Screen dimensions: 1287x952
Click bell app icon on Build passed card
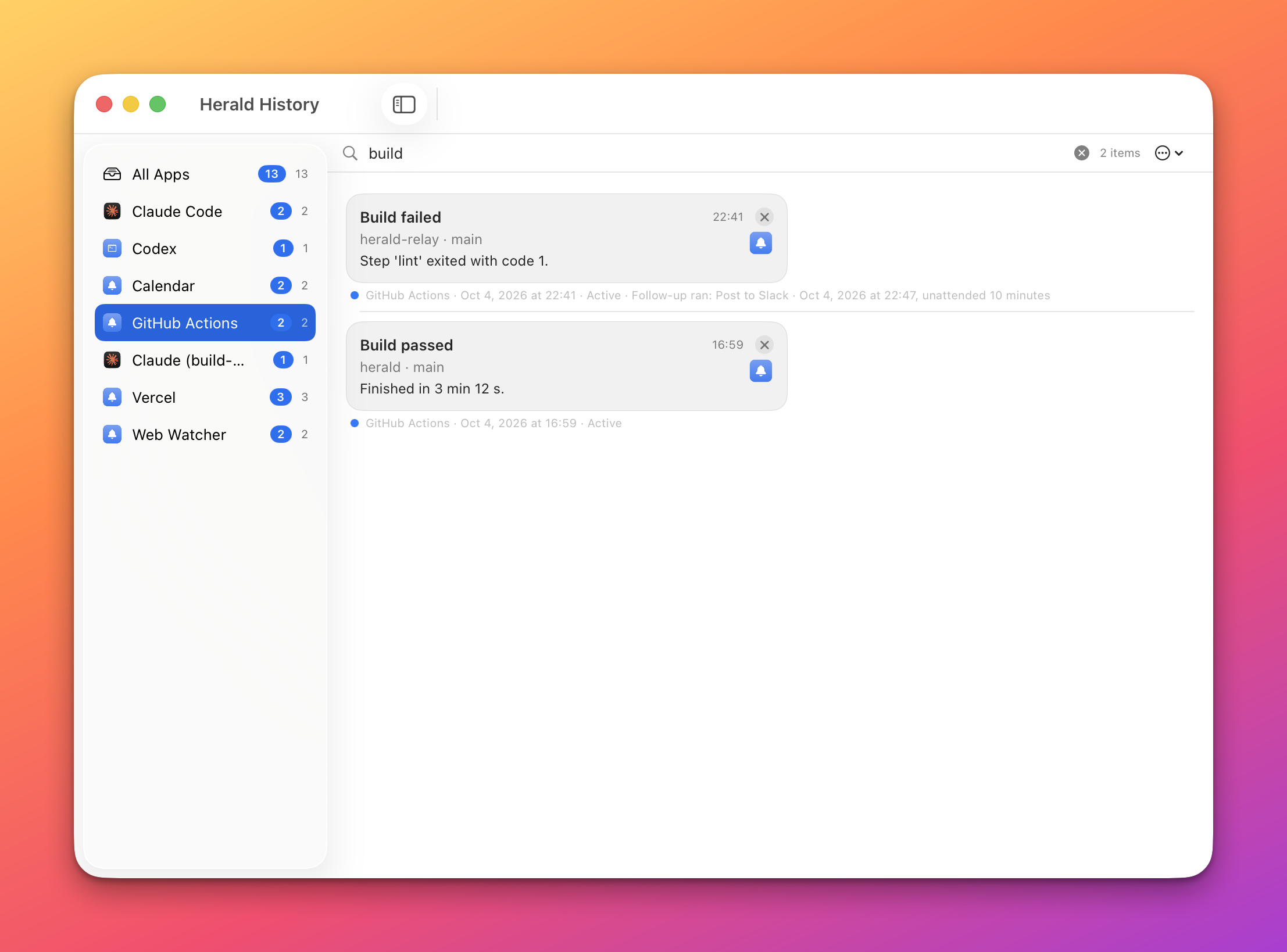tap(760, 371)
